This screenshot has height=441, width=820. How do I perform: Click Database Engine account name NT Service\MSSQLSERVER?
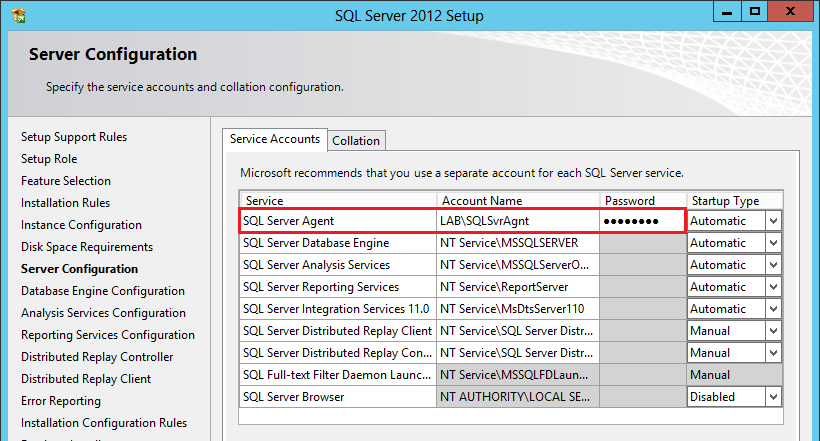point(518,243)
